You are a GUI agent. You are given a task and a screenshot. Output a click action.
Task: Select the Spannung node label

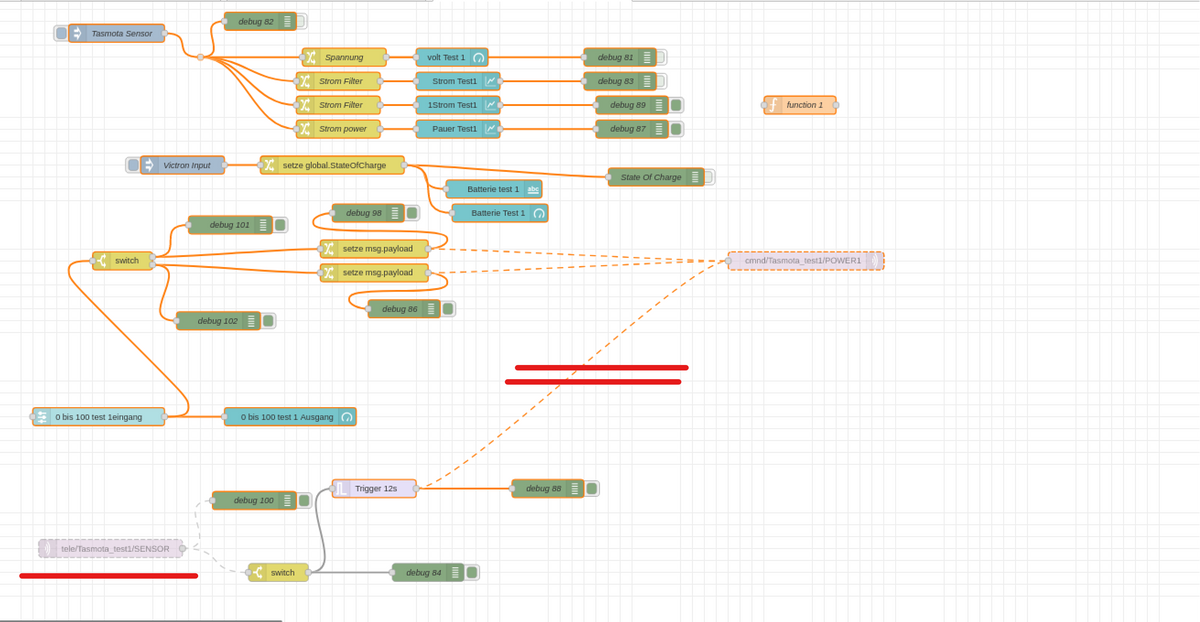[x=344, y=57]
